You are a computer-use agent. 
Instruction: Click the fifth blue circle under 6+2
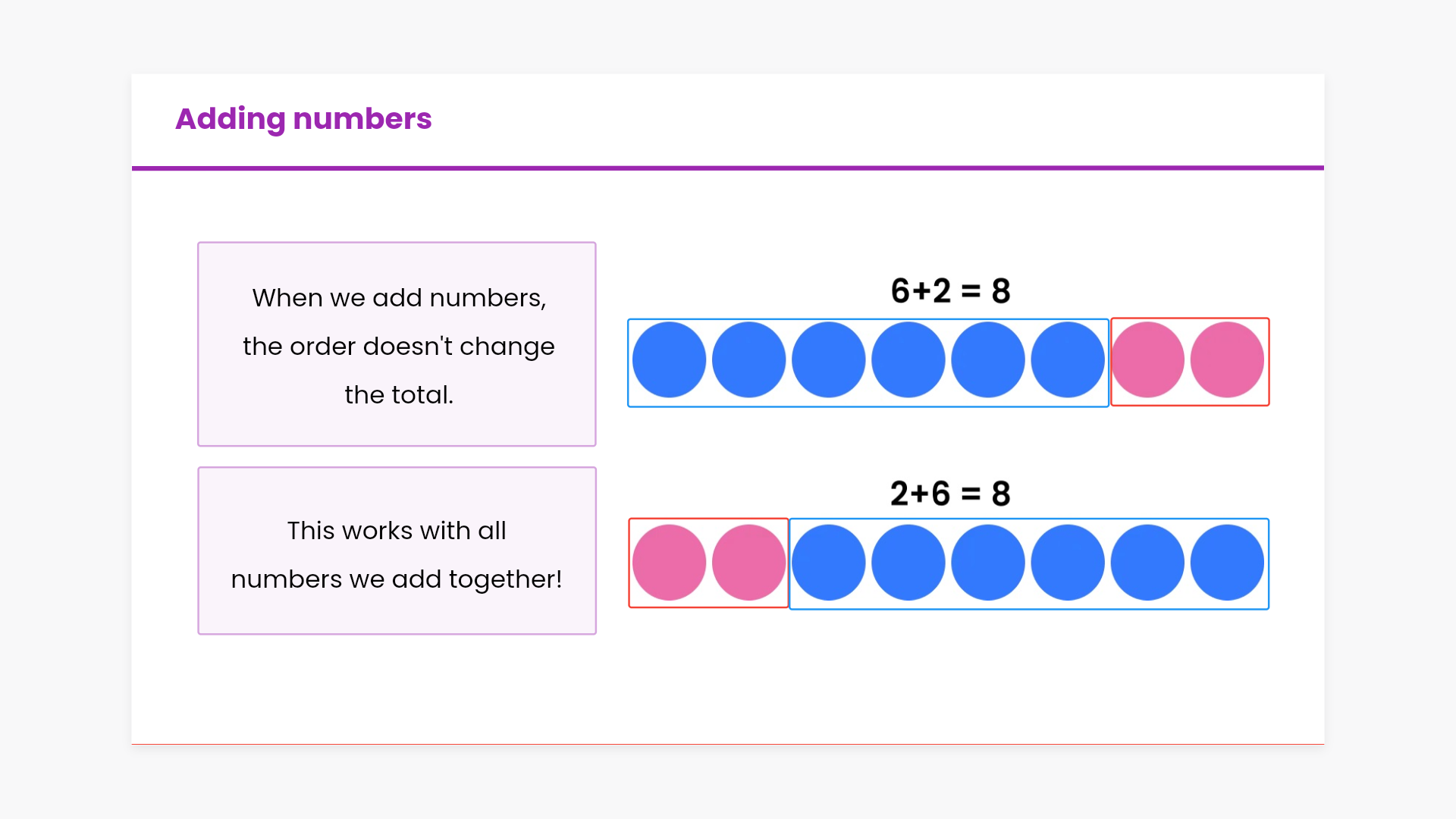987,360
